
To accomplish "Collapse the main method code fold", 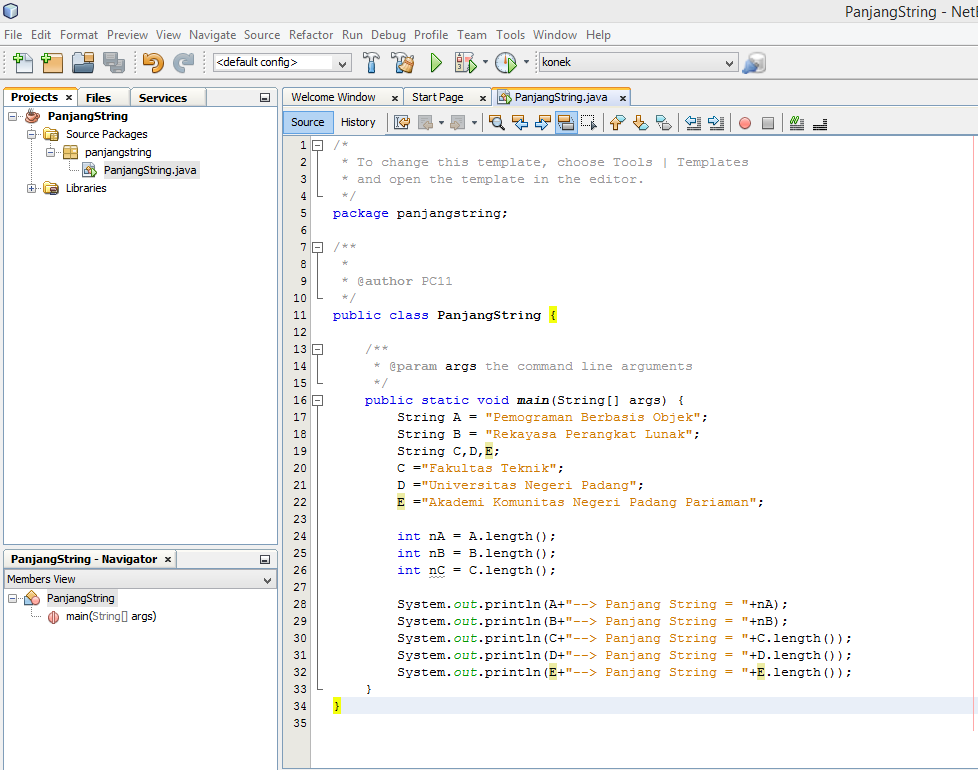I will (318, 400).
